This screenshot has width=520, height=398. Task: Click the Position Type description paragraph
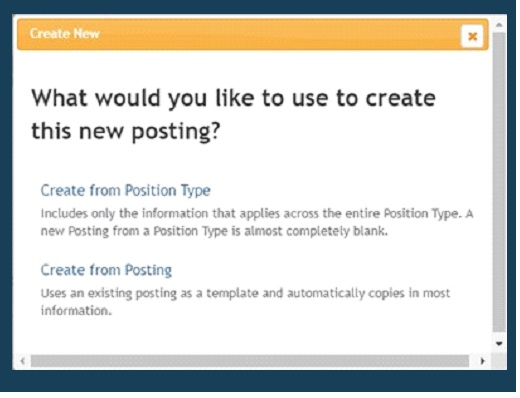(x=258, y=224)
